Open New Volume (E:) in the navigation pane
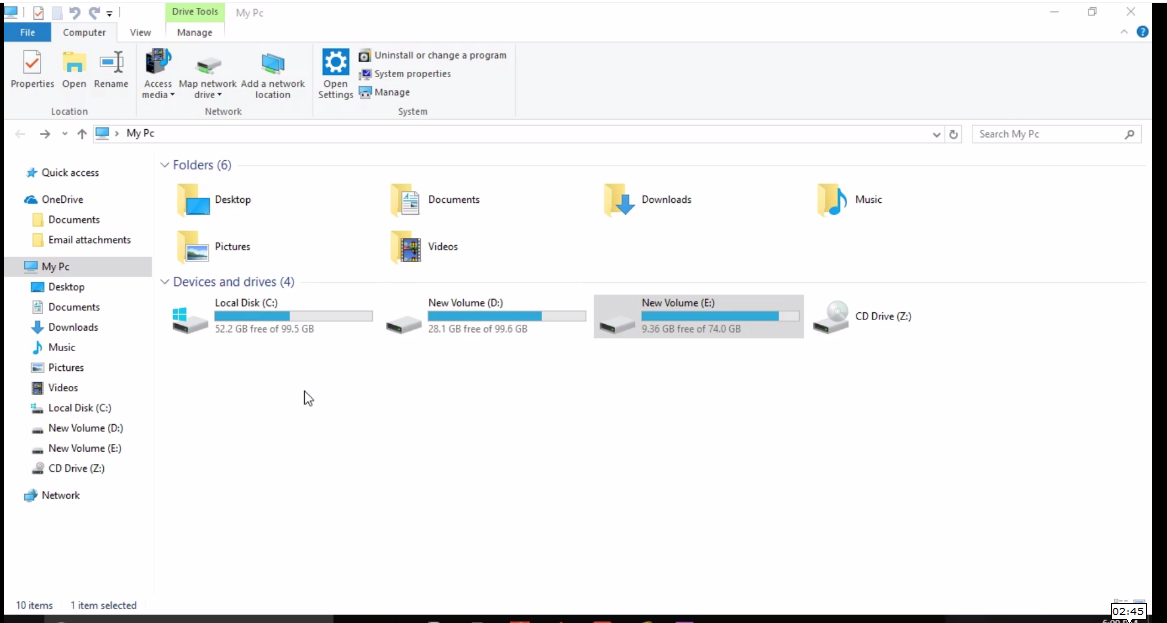The width and height of the screenshot is (1167, 623). pyautogui.click(x=77, y=448)
